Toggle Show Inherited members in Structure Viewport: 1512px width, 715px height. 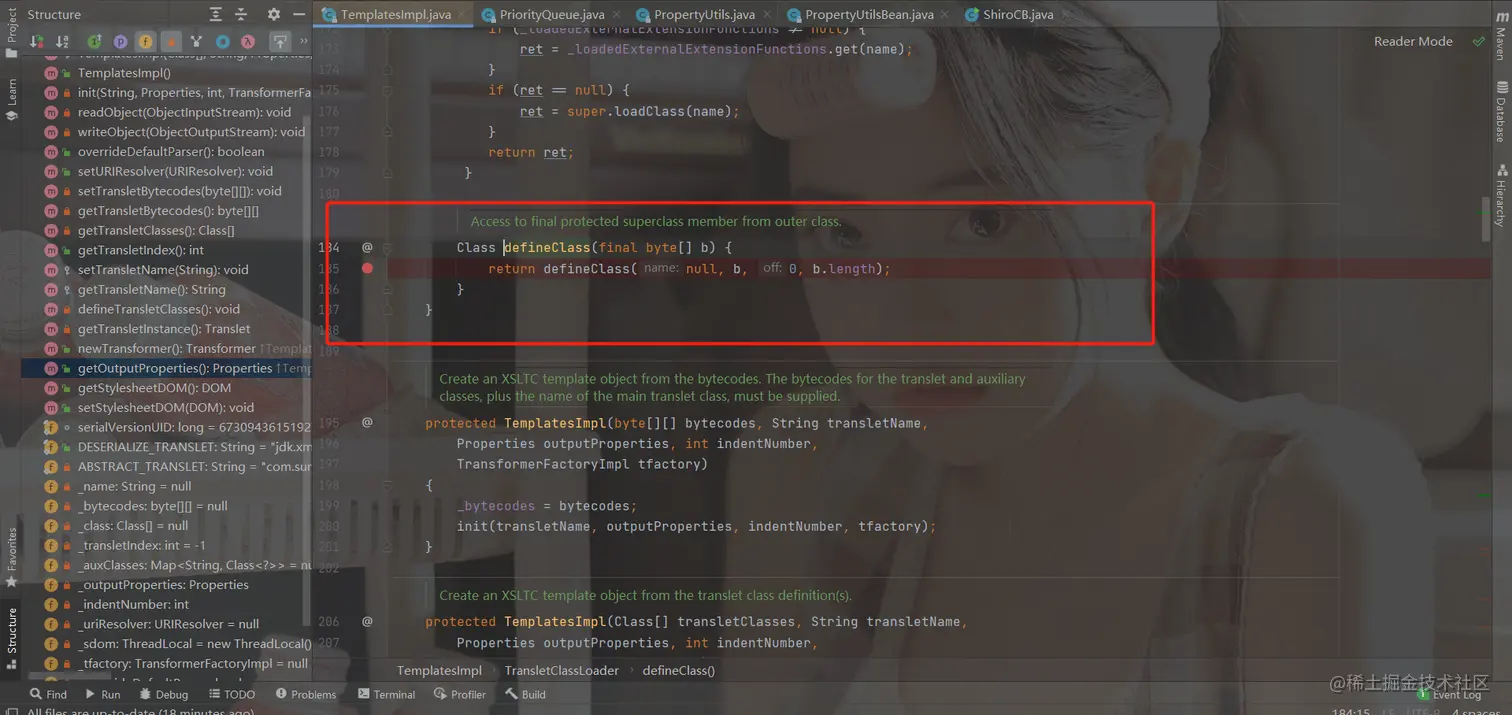94,42
